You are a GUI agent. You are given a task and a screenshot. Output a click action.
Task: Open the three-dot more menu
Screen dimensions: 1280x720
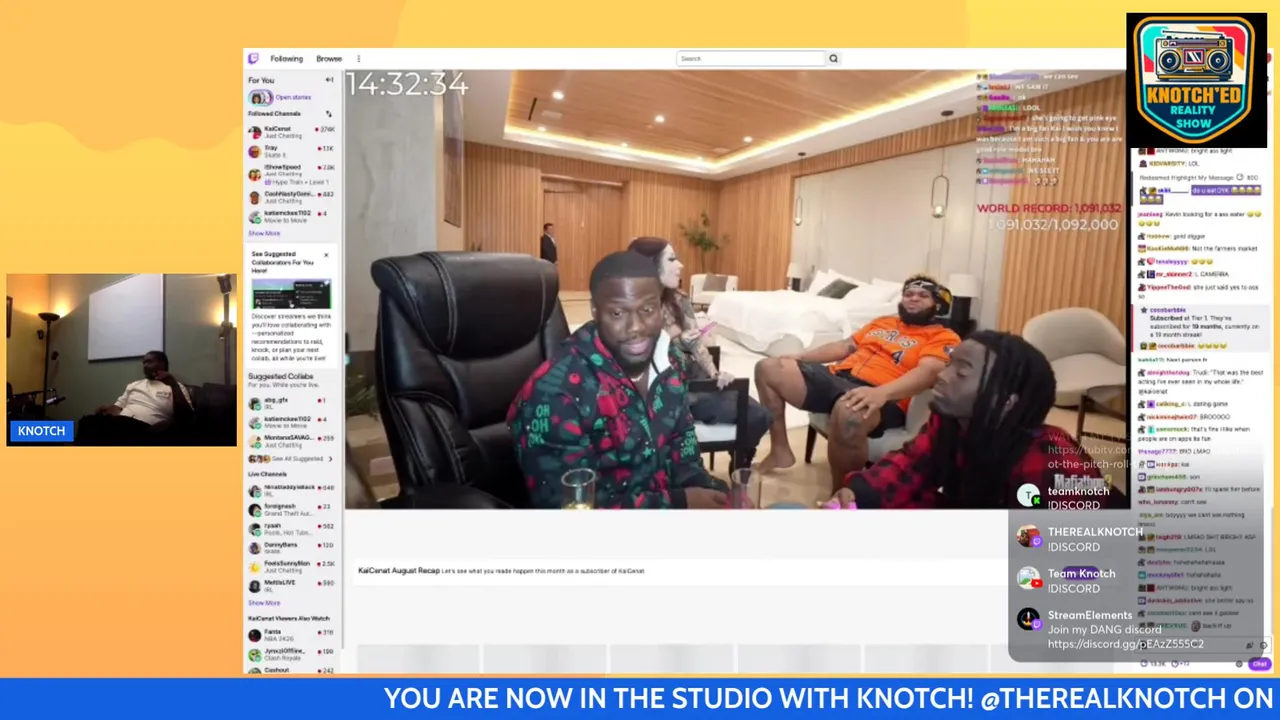point(358,59)
